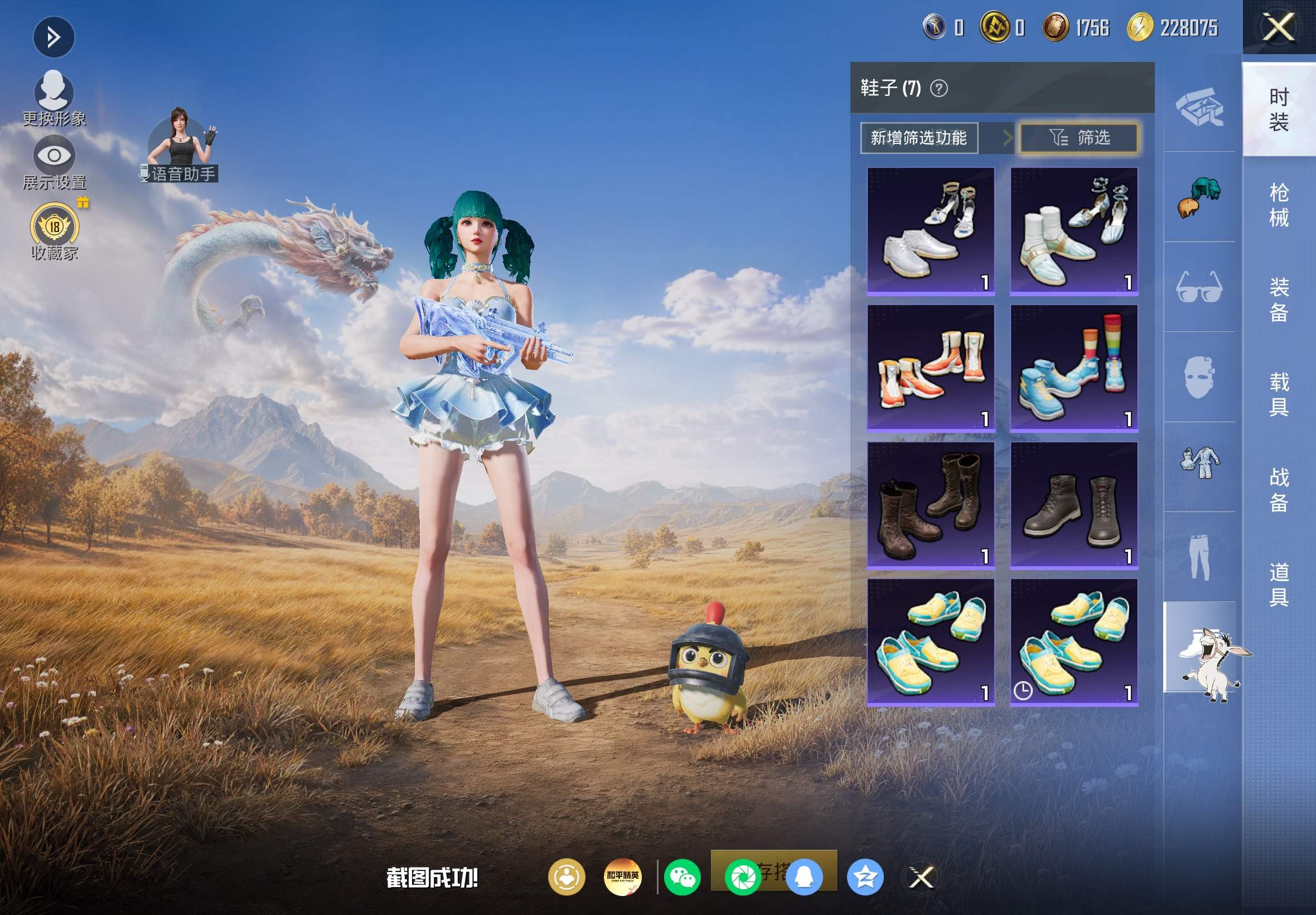Switch to the 装备 tab
1316x915 pixels.
click(1279, 300)
